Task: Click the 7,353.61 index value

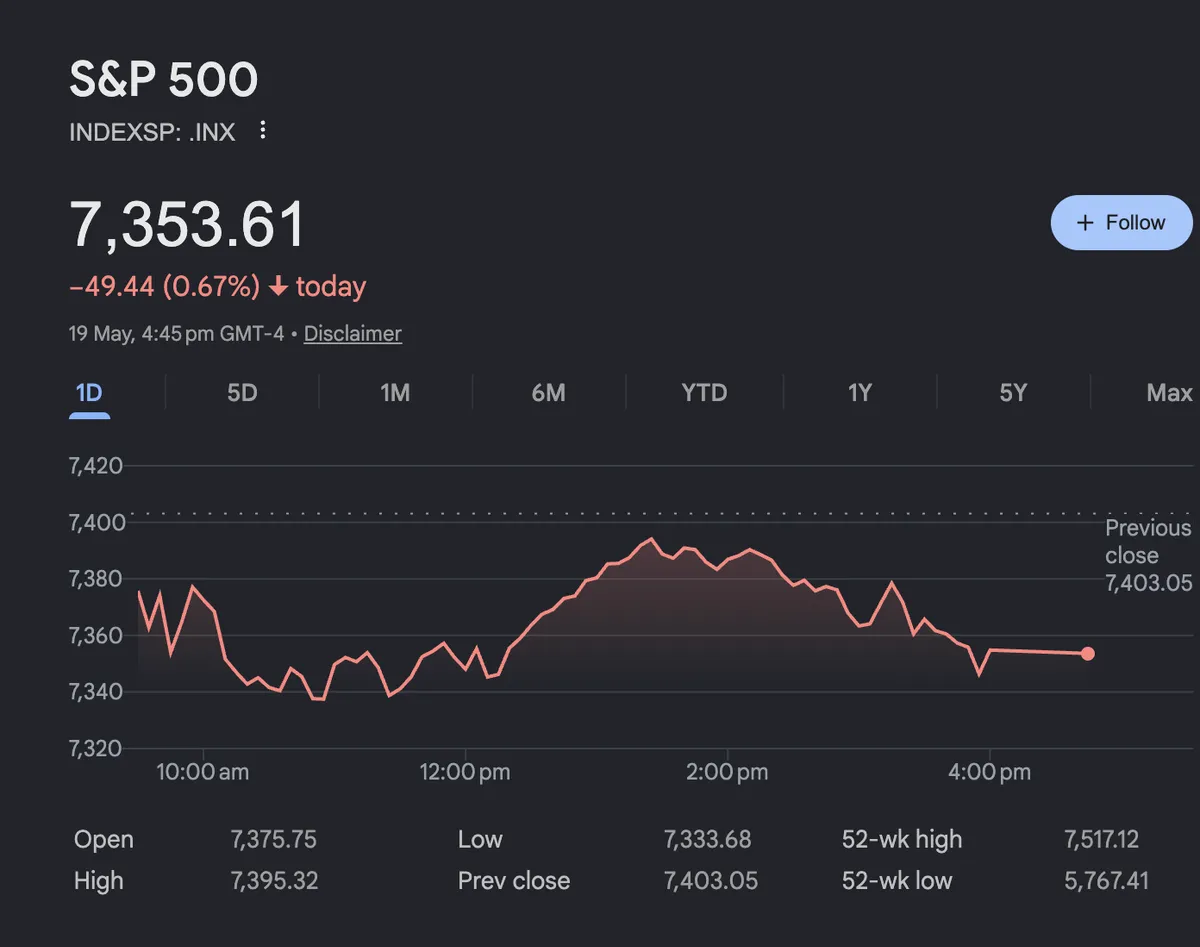Action: pos(187,225)
